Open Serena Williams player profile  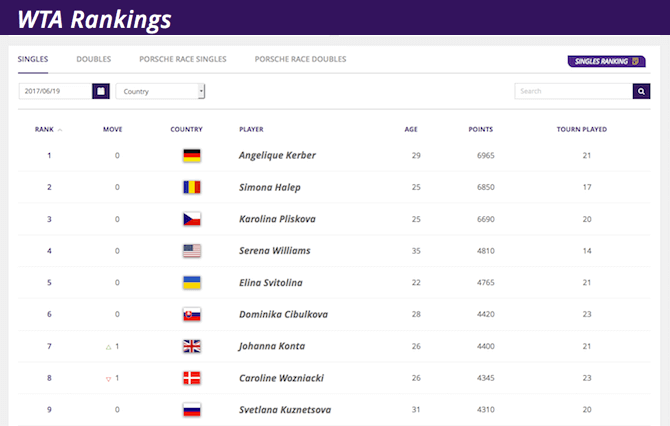tap(275, 251)
